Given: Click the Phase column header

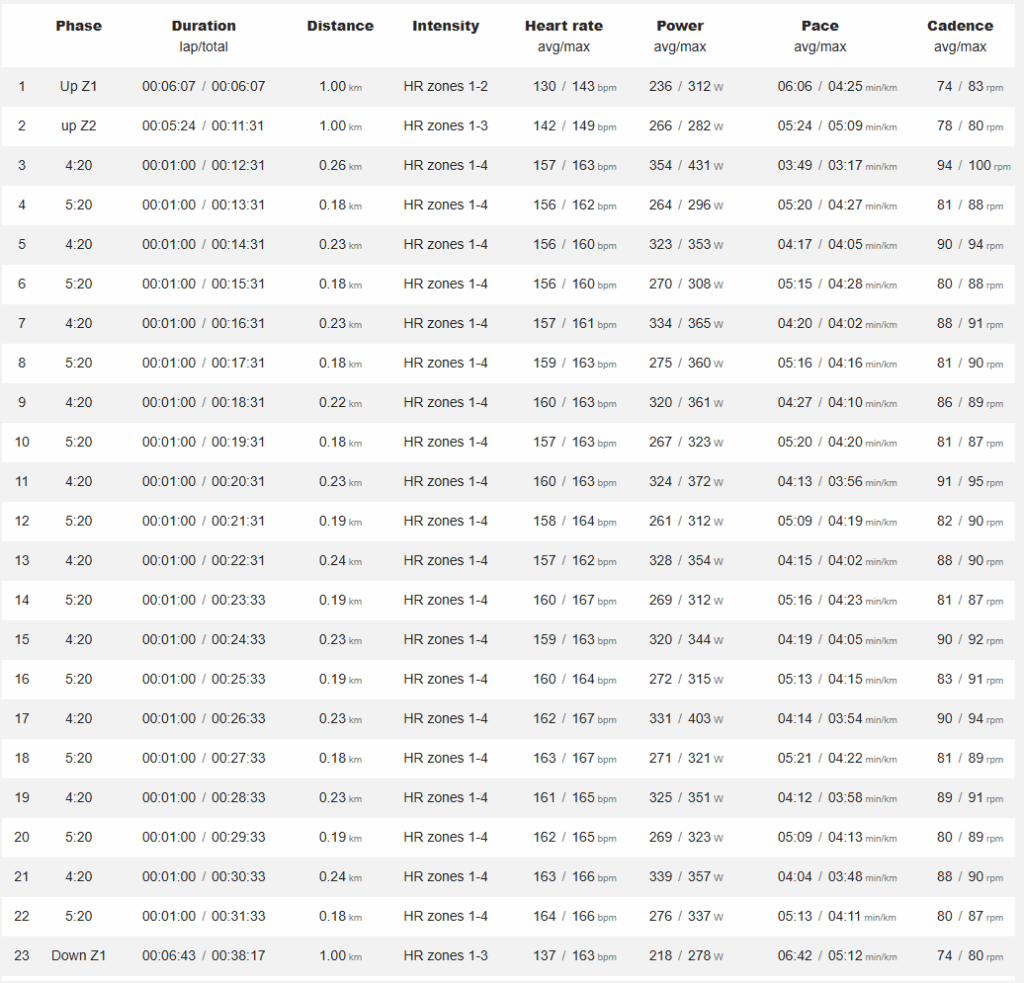Looking at the screenshot, I should (x=78, y=25).
